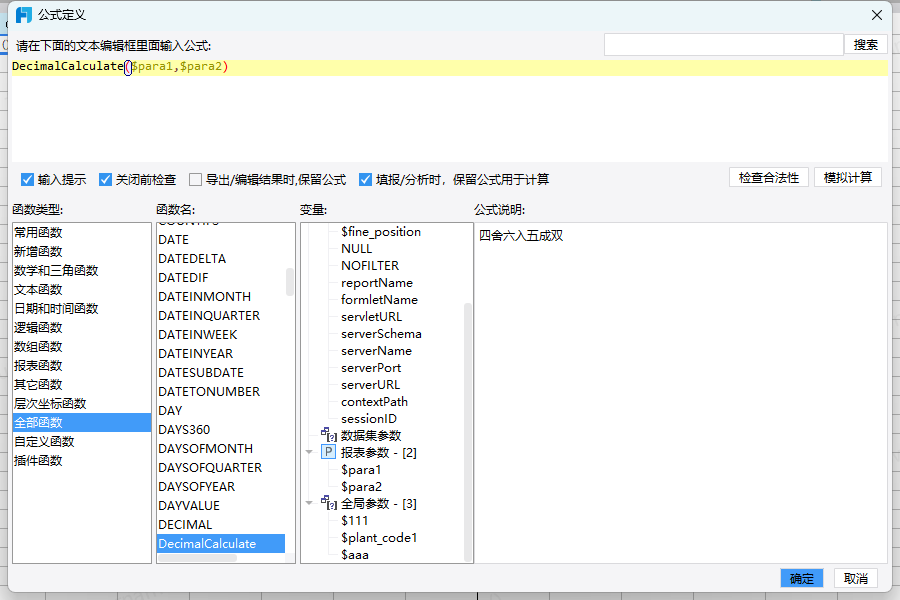Click the 搜索 button
Screen dimensions: 900x600
866,45
